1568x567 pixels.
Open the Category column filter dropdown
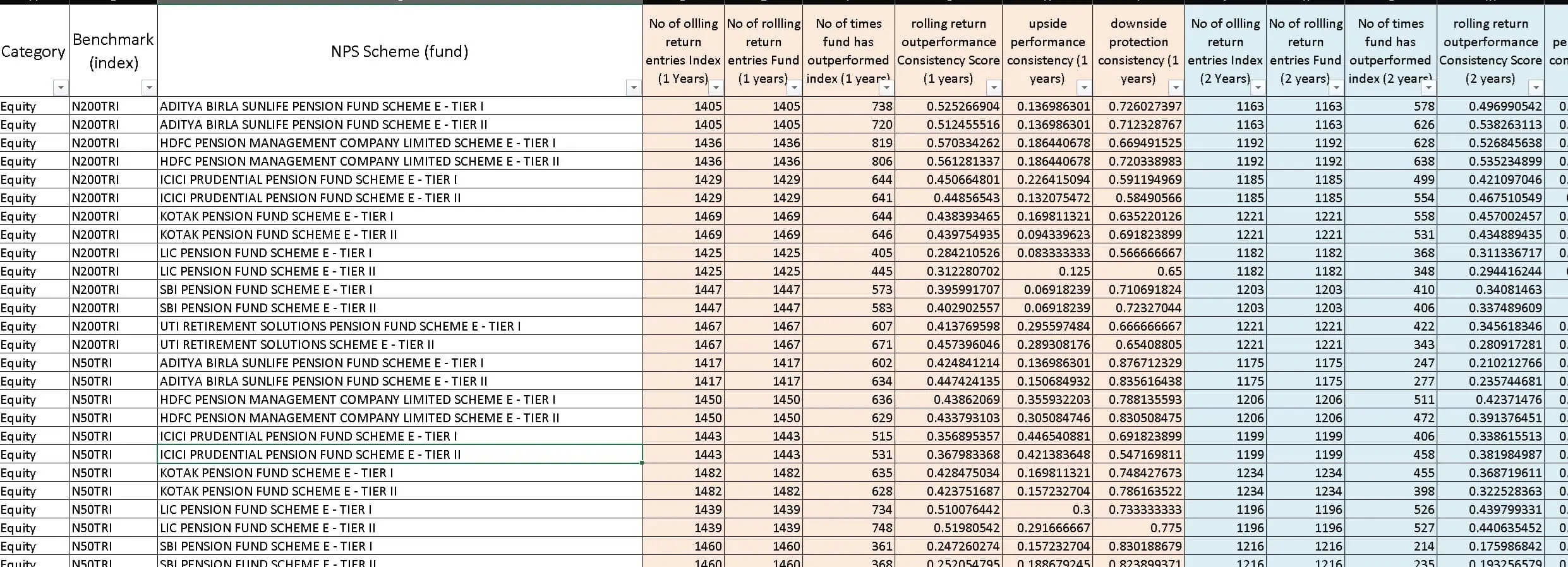coord(60,88)
